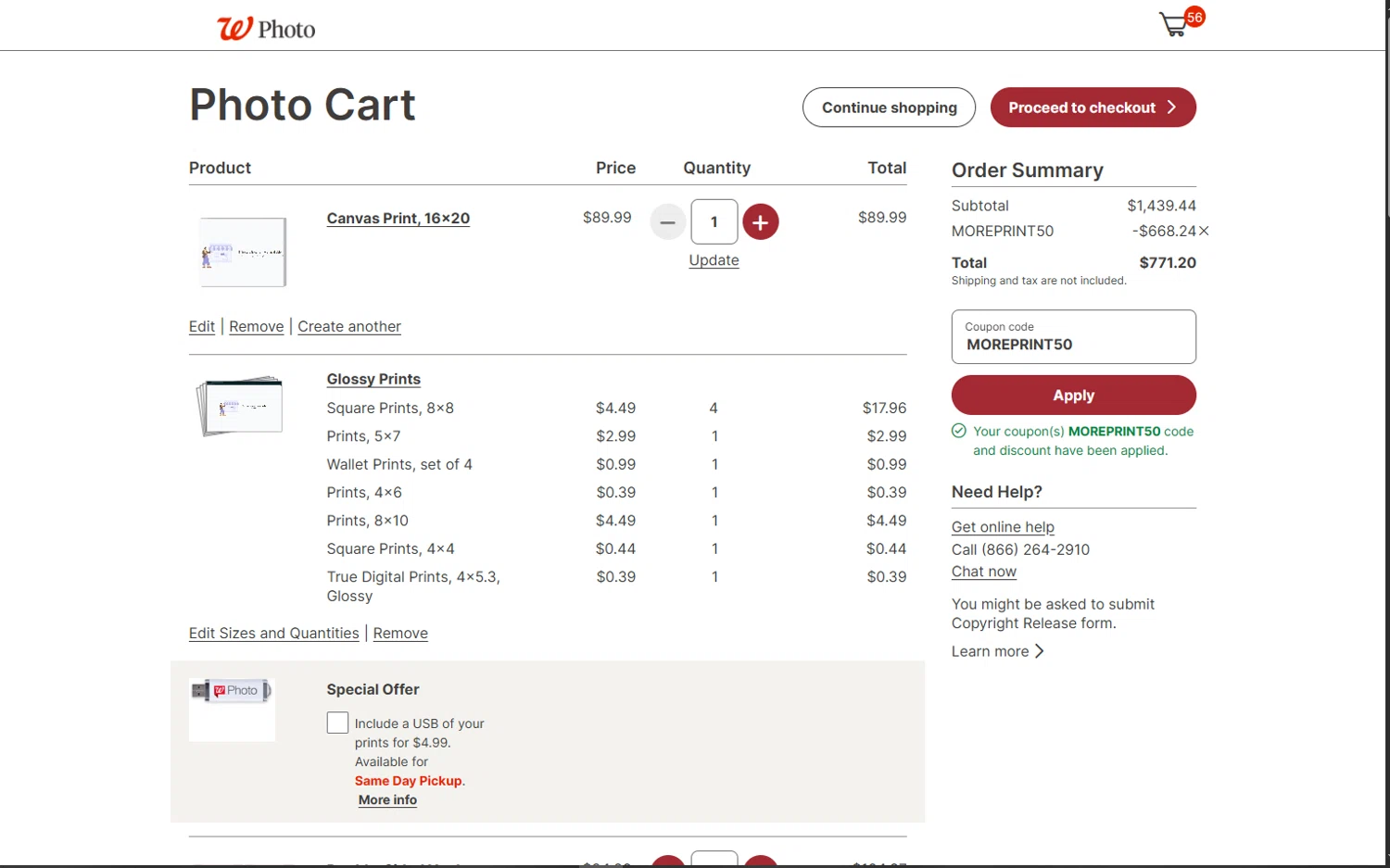Click Update under the quantity box
Screen dimensions: 1390x868
click(x=714, y=260)
